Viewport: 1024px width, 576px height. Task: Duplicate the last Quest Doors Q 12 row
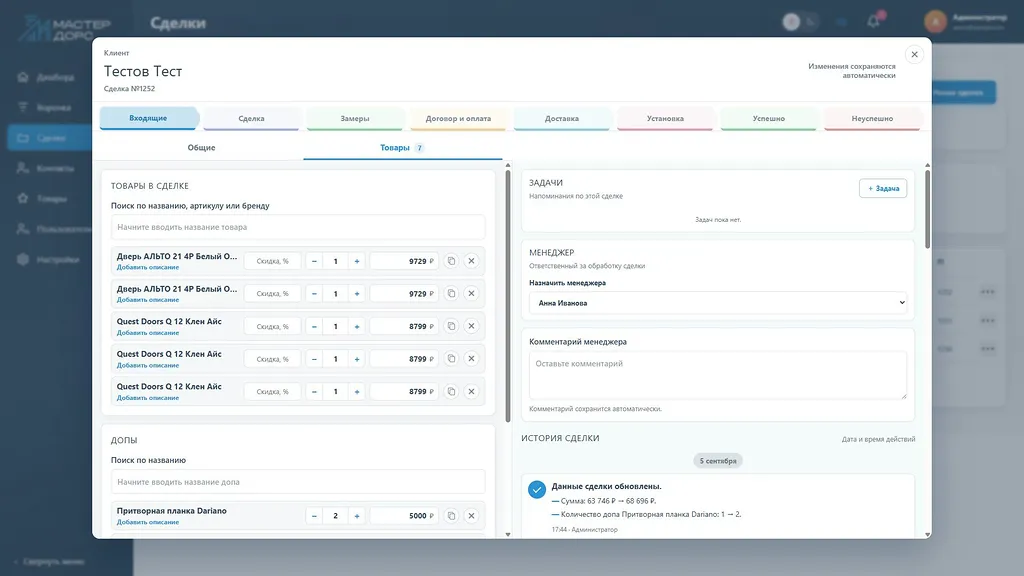pos(451,391)
